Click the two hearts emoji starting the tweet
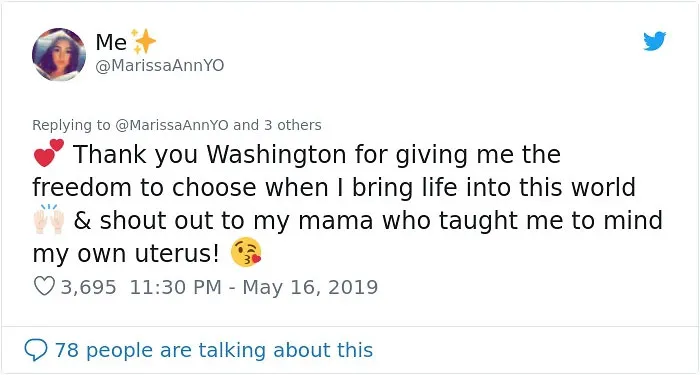 49,153
